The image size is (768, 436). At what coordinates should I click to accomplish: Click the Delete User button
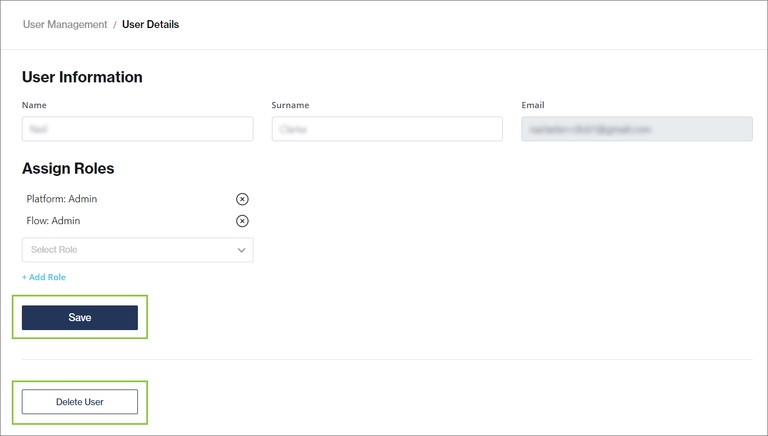(80, 402)
